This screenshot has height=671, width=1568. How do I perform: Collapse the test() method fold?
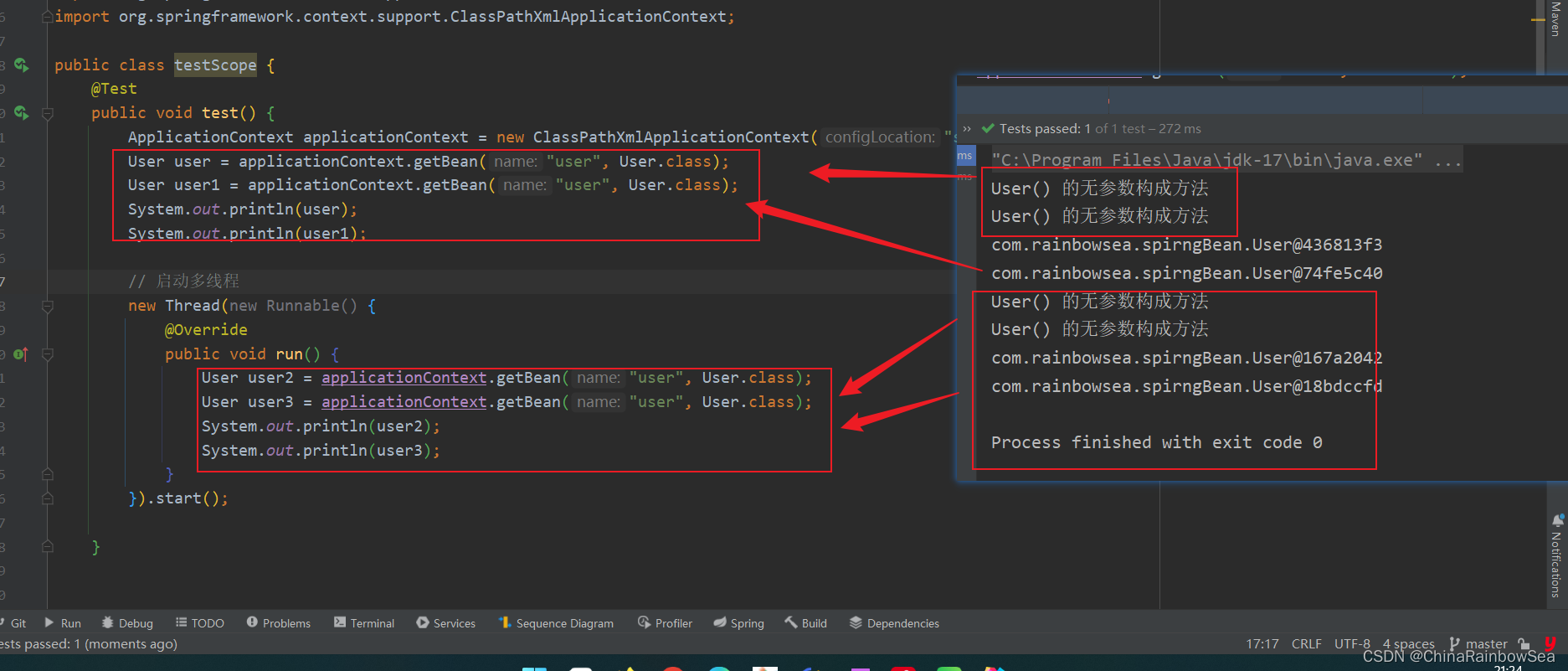point(48,113)
